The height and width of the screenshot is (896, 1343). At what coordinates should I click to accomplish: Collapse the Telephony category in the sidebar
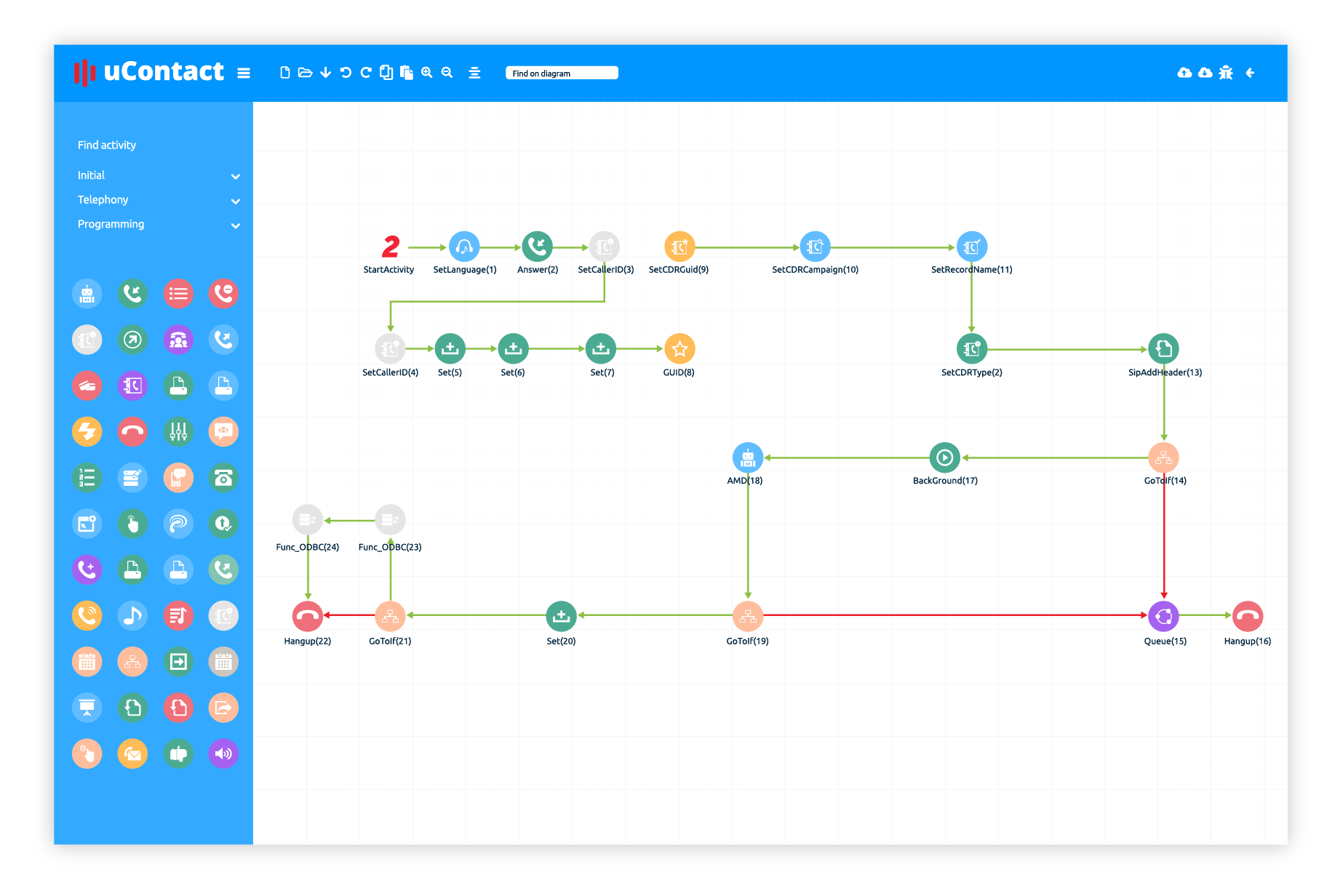point(235,201)
